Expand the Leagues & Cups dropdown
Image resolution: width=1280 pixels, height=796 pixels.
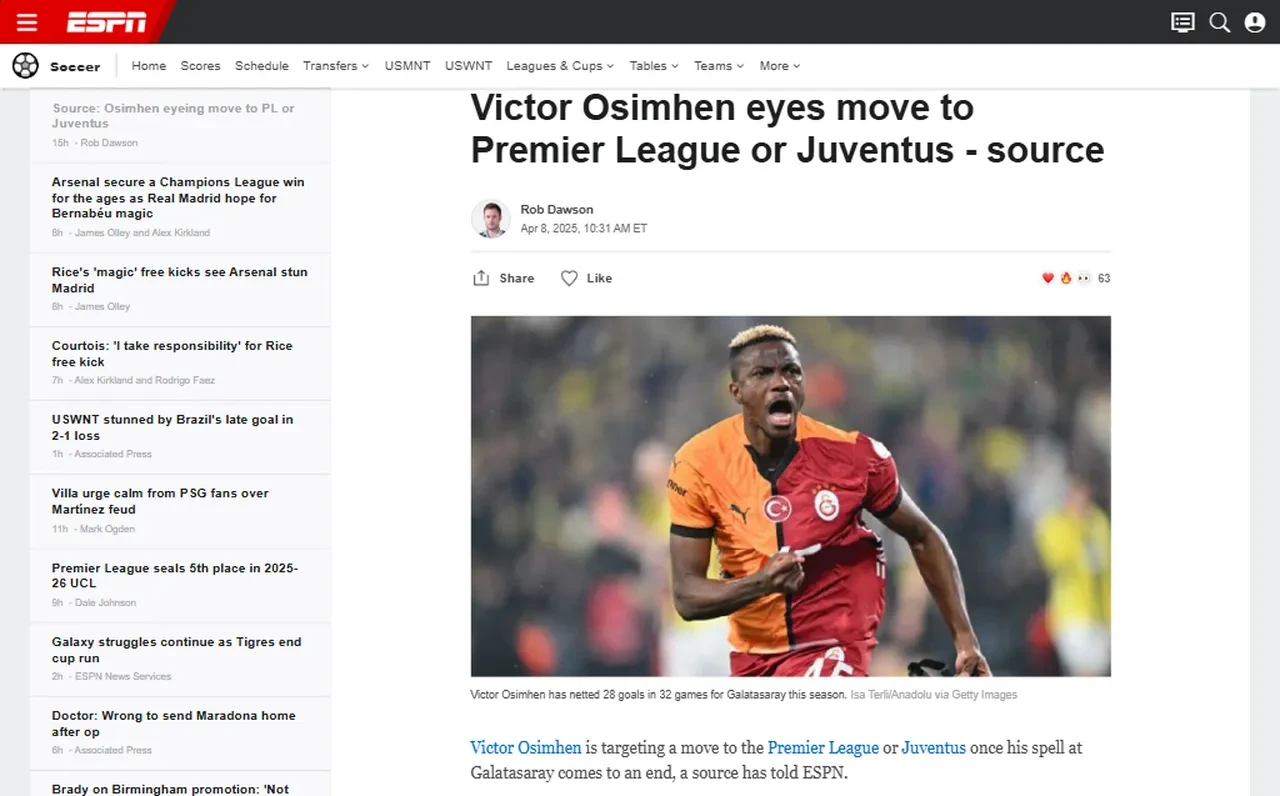[560, 66]
